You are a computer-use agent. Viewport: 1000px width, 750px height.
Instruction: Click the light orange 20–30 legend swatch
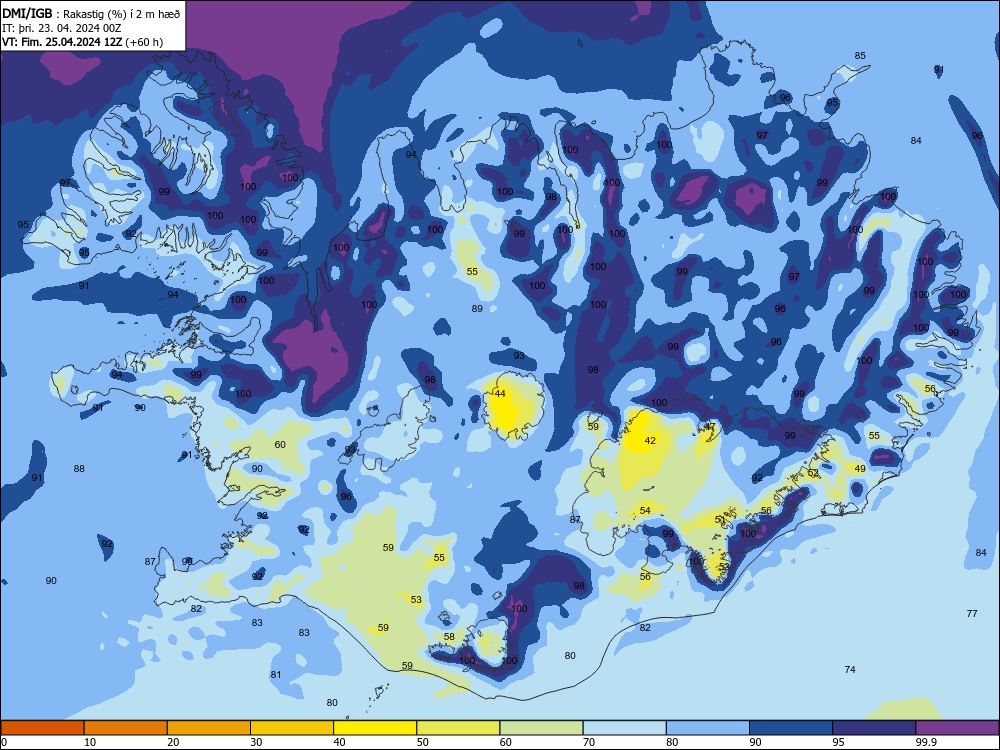209,728
